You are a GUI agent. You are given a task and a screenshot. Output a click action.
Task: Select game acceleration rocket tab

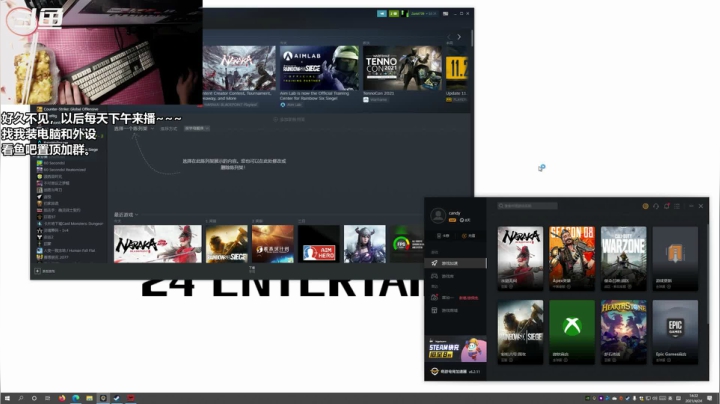pyautogui.click(x=456, y=263)
